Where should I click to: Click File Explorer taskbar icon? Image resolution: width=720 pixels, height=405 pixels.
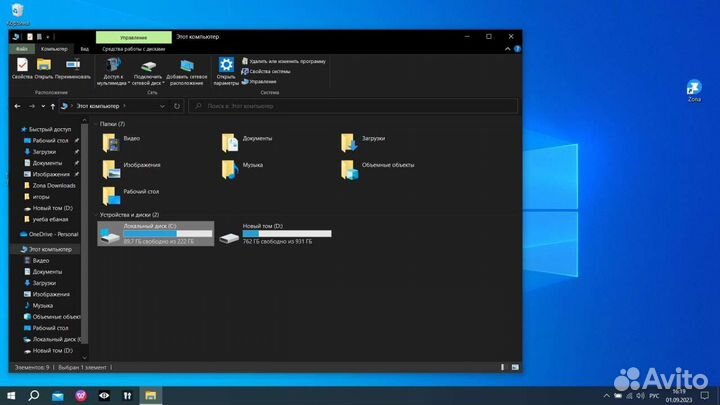[x=151, y=395]
